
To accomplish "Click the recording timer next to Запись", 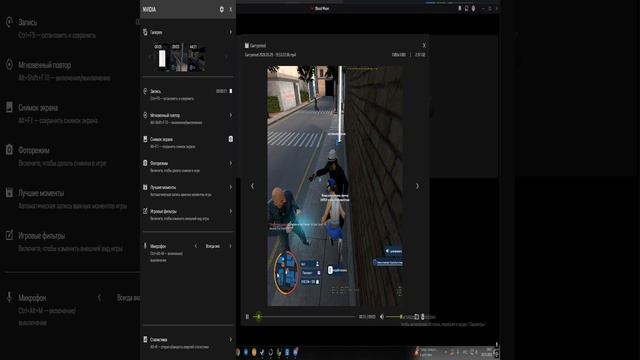I will pos(221,91).
